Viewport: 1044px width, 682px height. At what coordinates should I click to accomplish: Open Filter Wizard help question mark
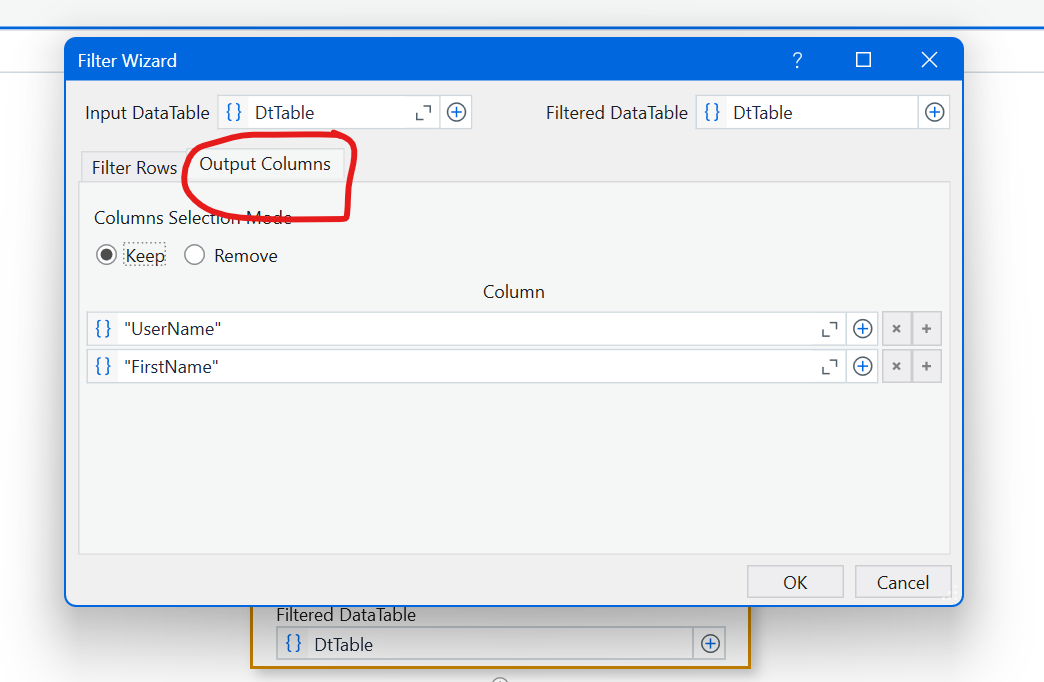click(797, 61)
